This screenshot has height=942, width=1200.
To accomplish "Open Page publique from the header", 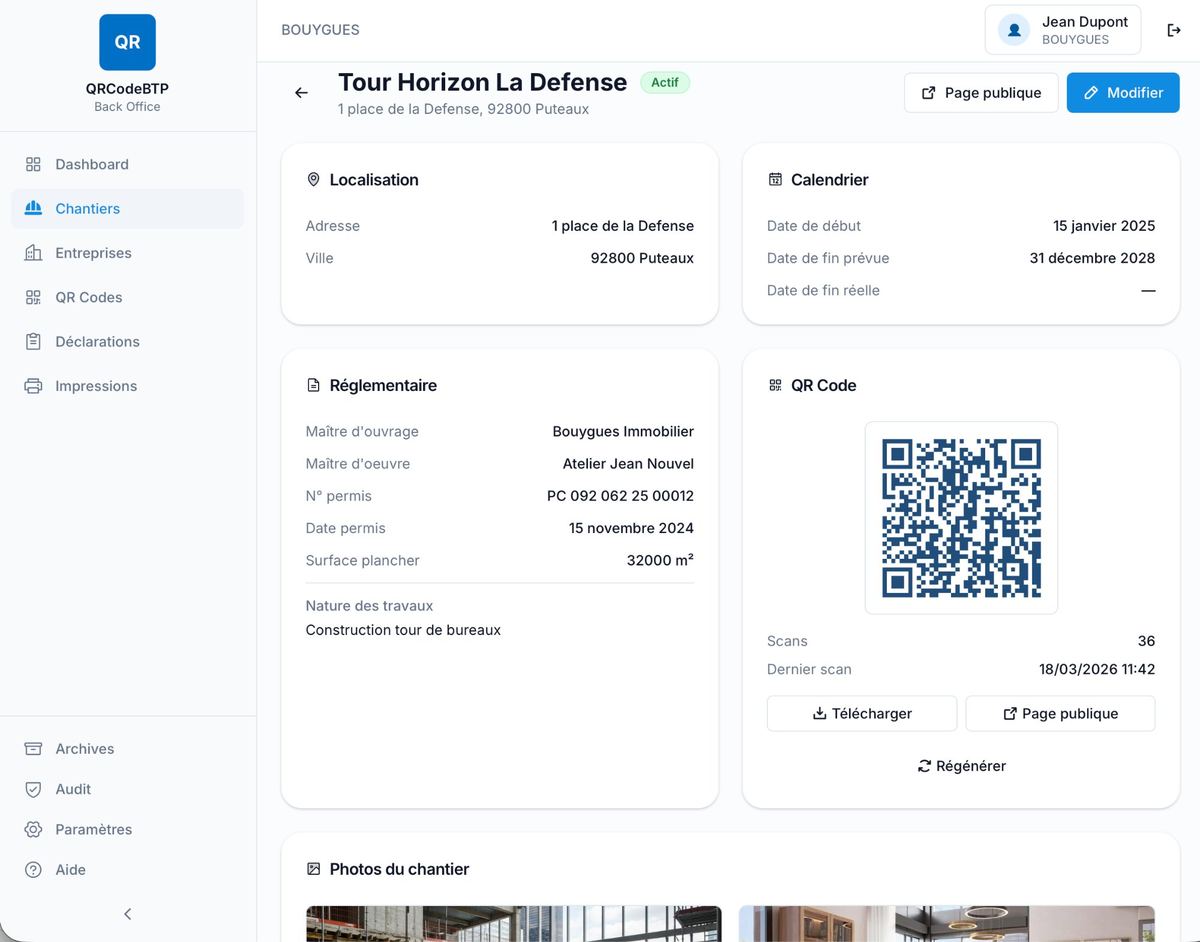I will [980, 92].
